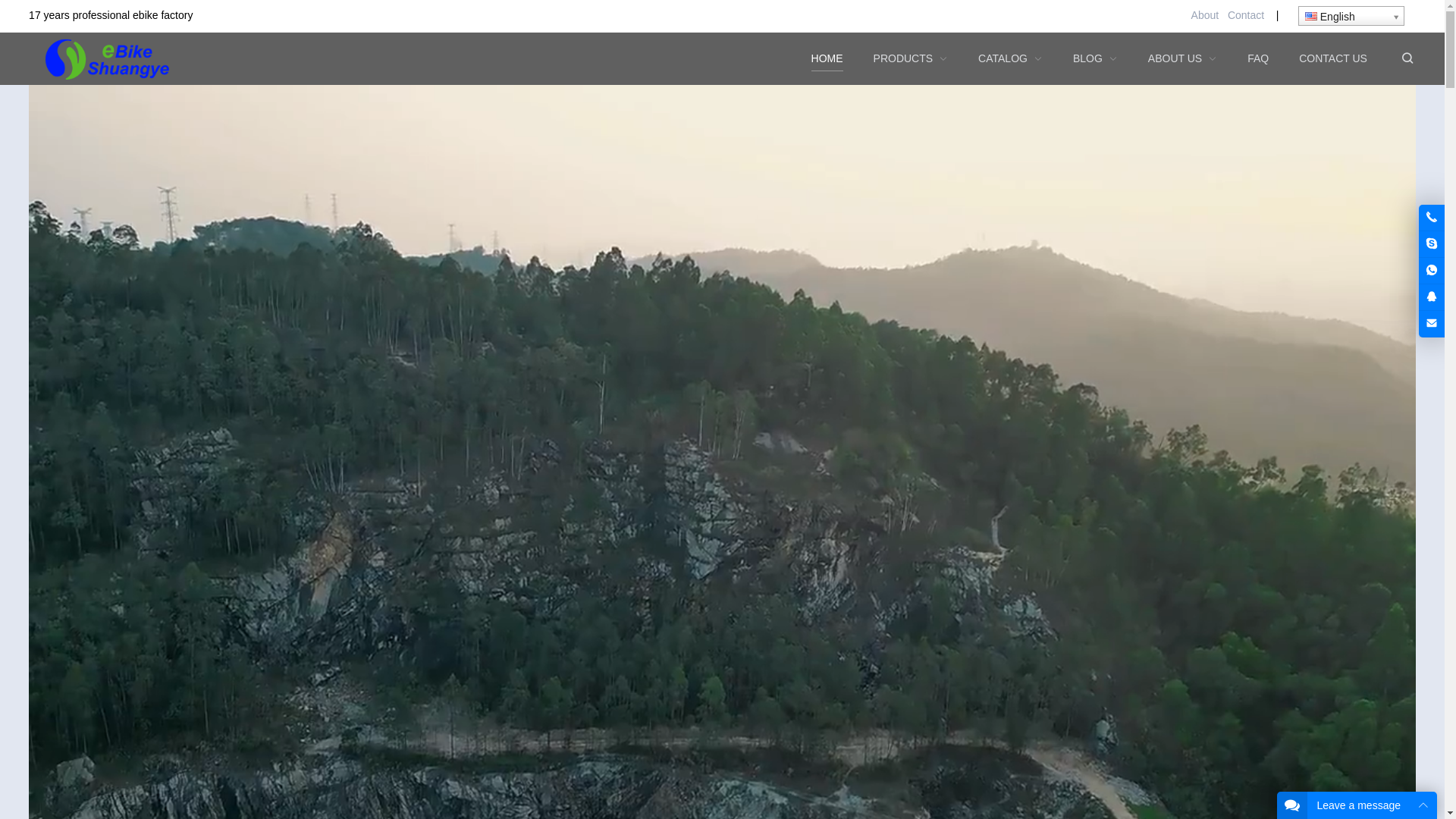This screenshot has width=1456, height=819.
Task: Open the CATALOG menu item
Action: (x=1003, y=58)
